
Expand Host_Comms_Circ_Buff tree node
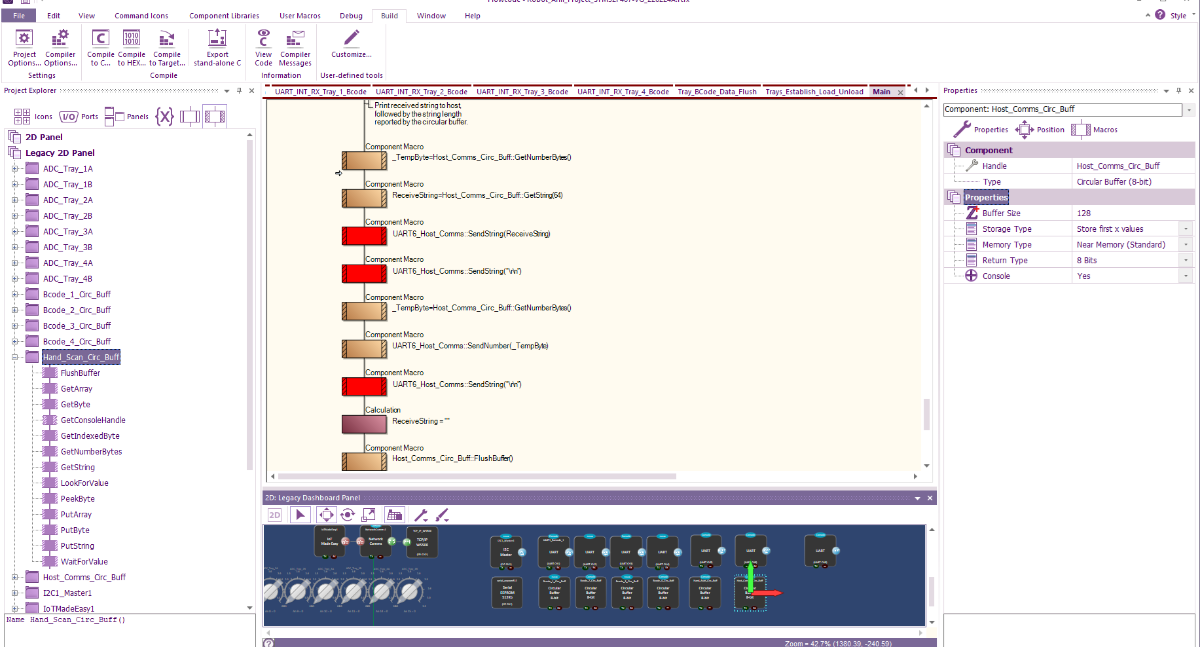click(x=16, y=577)
